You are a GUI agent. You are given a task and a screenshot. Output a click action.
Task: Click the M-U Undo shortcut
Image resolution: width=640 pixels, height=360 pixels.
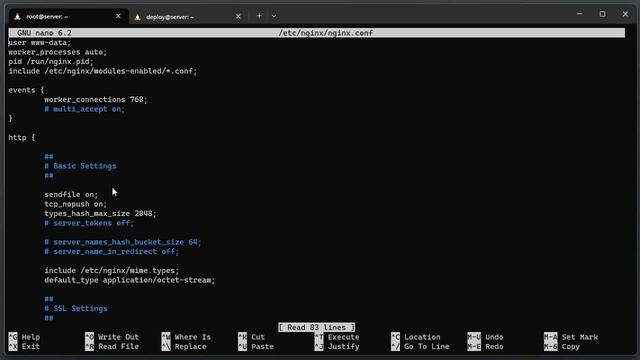click(485, 337)
